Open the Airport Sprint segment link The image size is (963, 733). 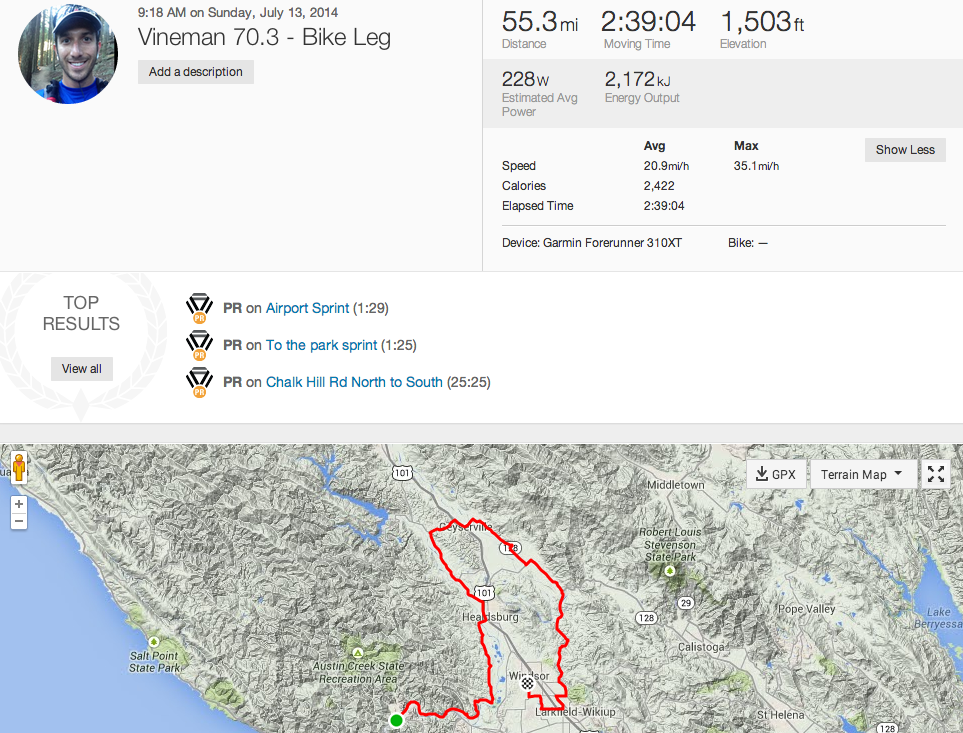[307, 308]
